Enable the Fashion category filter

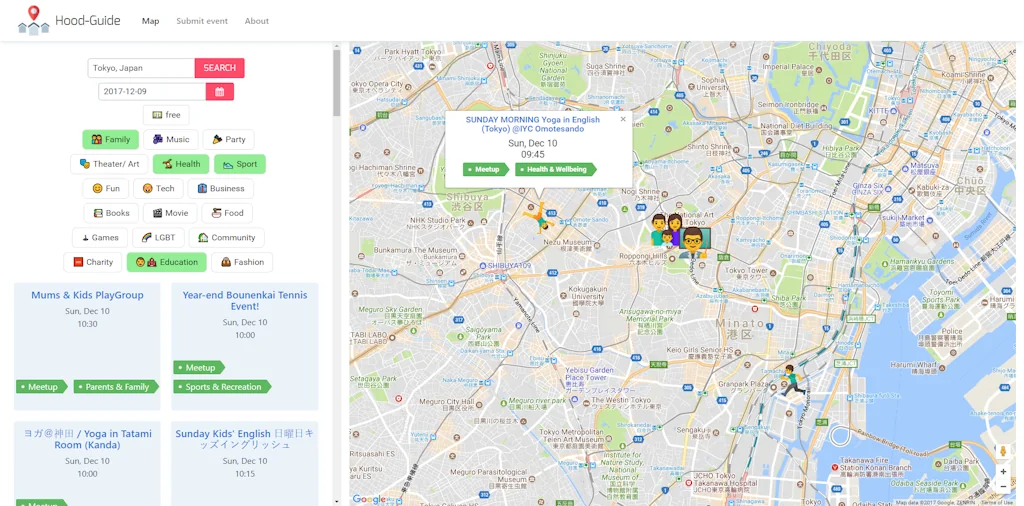pyautogui.click(x=242, y=262)
